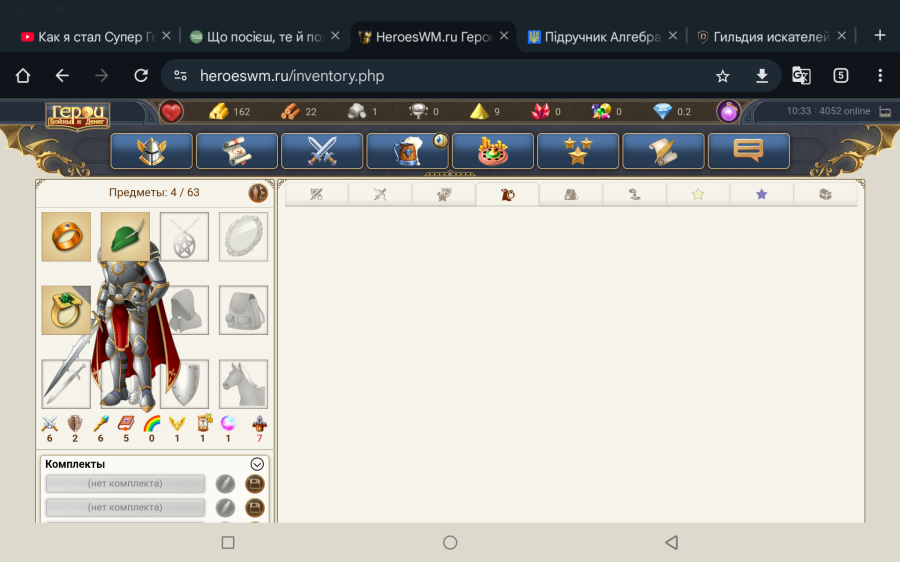Click the empty mirror slot

click(x=243, y=237)
